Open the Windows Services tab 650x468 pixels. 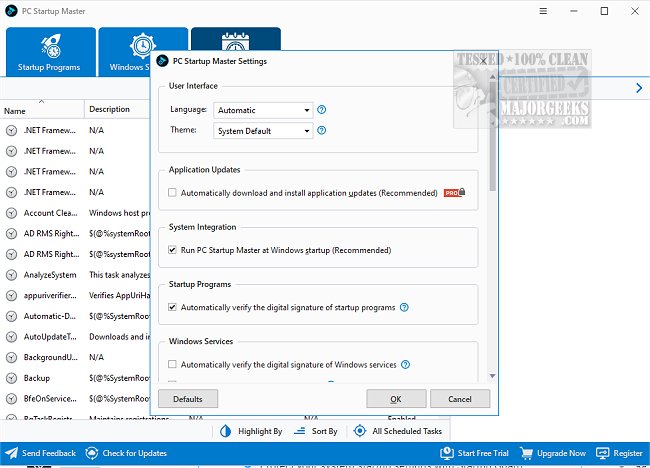(143, 52)
